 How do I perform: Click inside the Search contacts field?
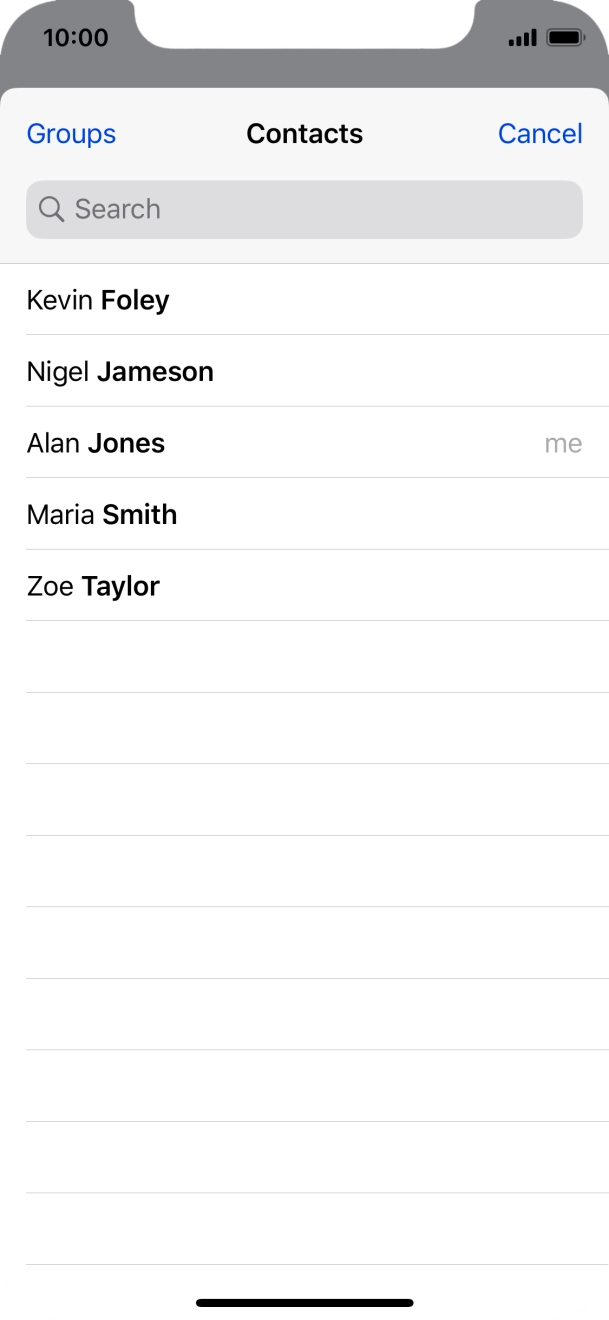coord(320,209)
